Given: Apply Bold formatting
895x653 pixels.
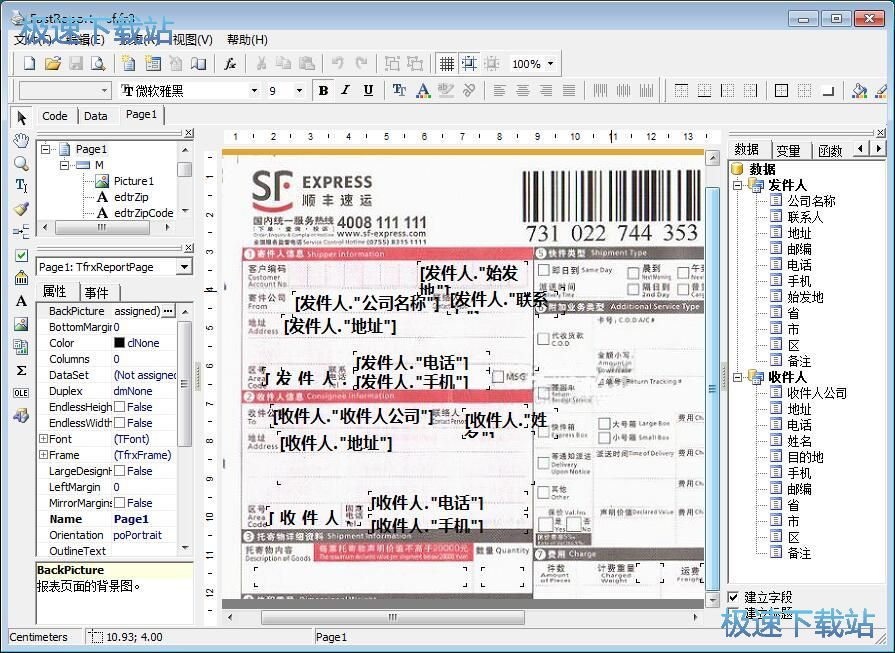Looking at the screenshot, I should pyautogui.click(x=323, y=90).
